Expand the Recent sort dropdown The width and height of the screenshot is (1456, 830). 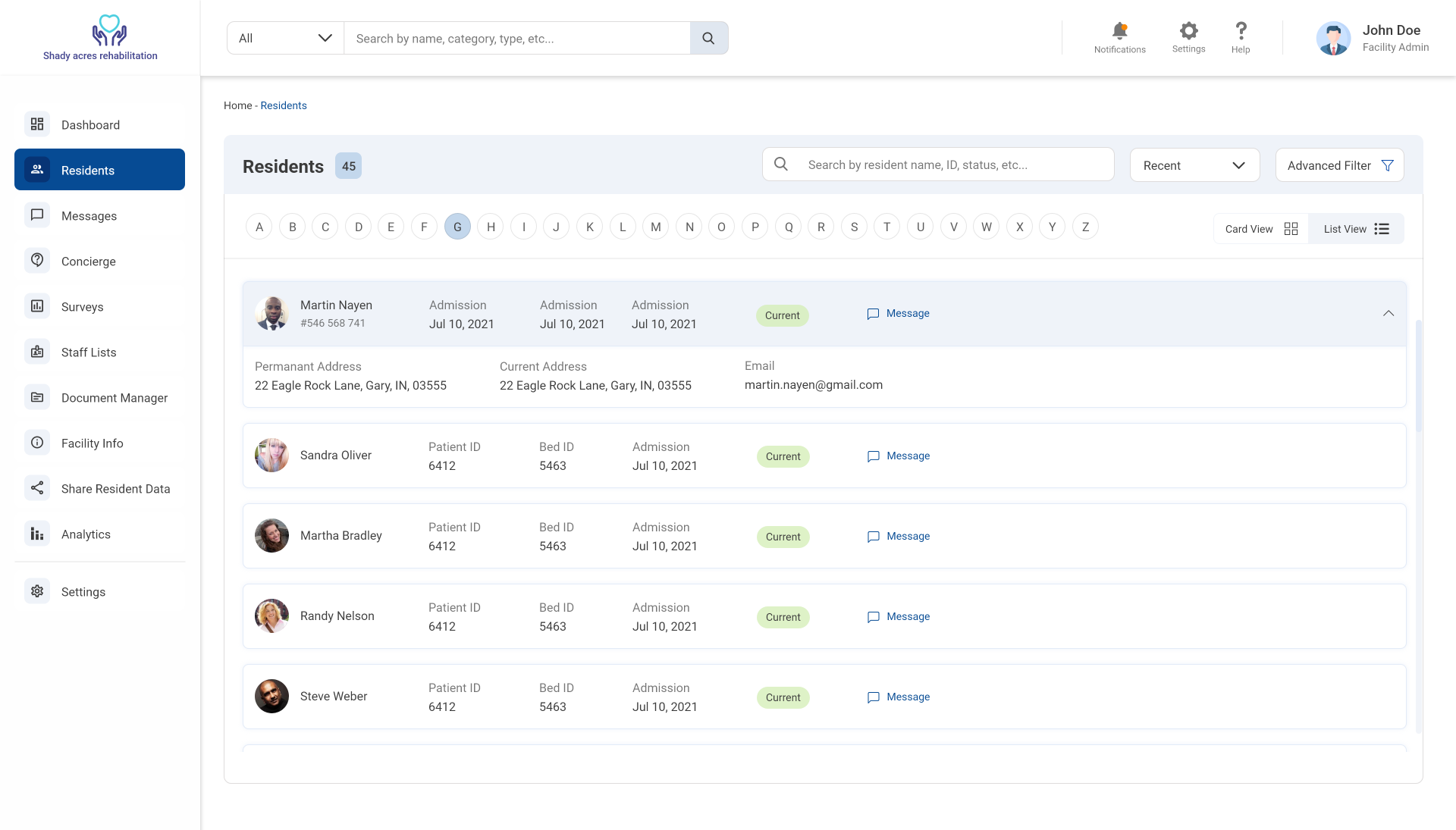click(1194, 165)
